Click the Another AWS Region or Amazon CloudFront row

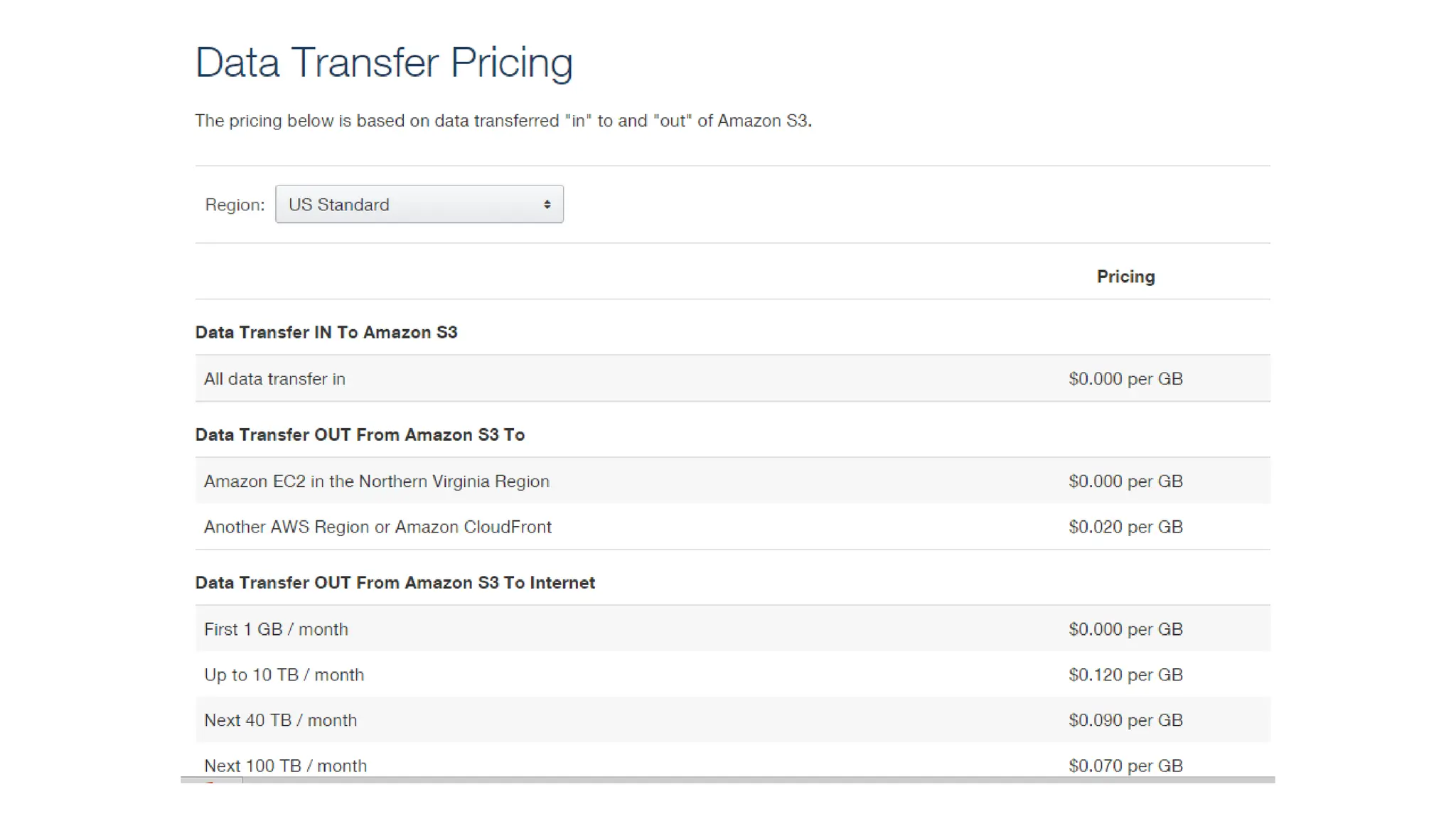point(378,527)
